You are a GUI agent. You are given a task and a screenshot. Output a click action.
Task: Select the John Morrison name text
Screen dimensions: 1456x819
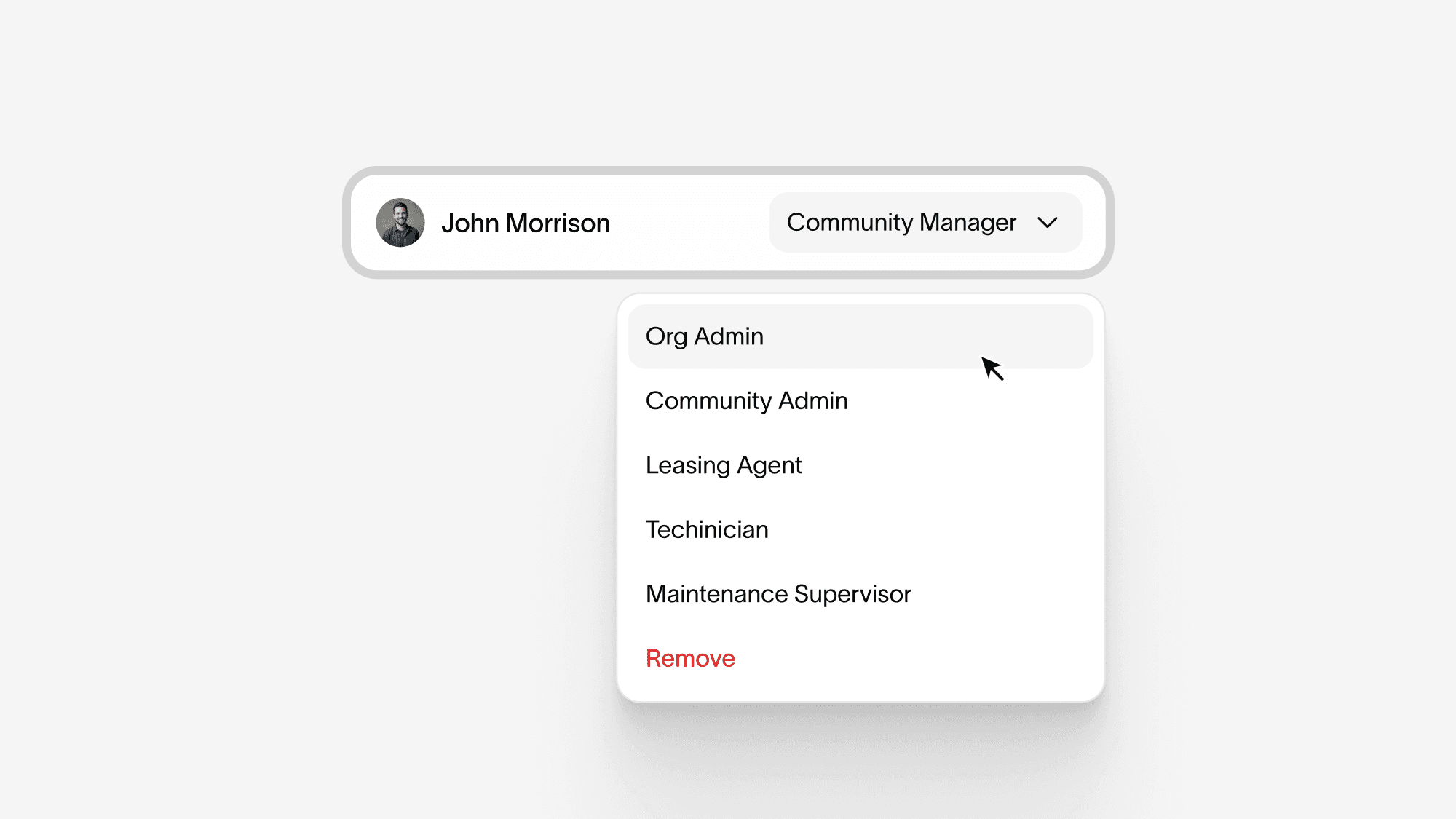click(525, 223)
